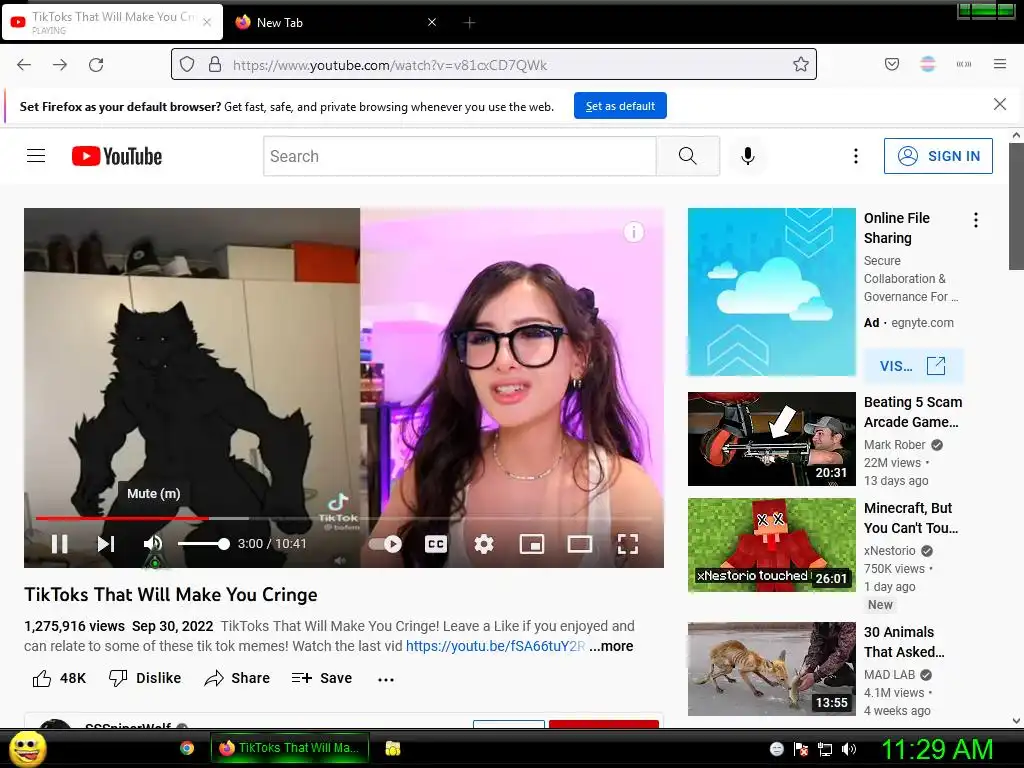1024x768 pixels.
Task: Open Mark Rober channel name
Action: coord(894,445)
